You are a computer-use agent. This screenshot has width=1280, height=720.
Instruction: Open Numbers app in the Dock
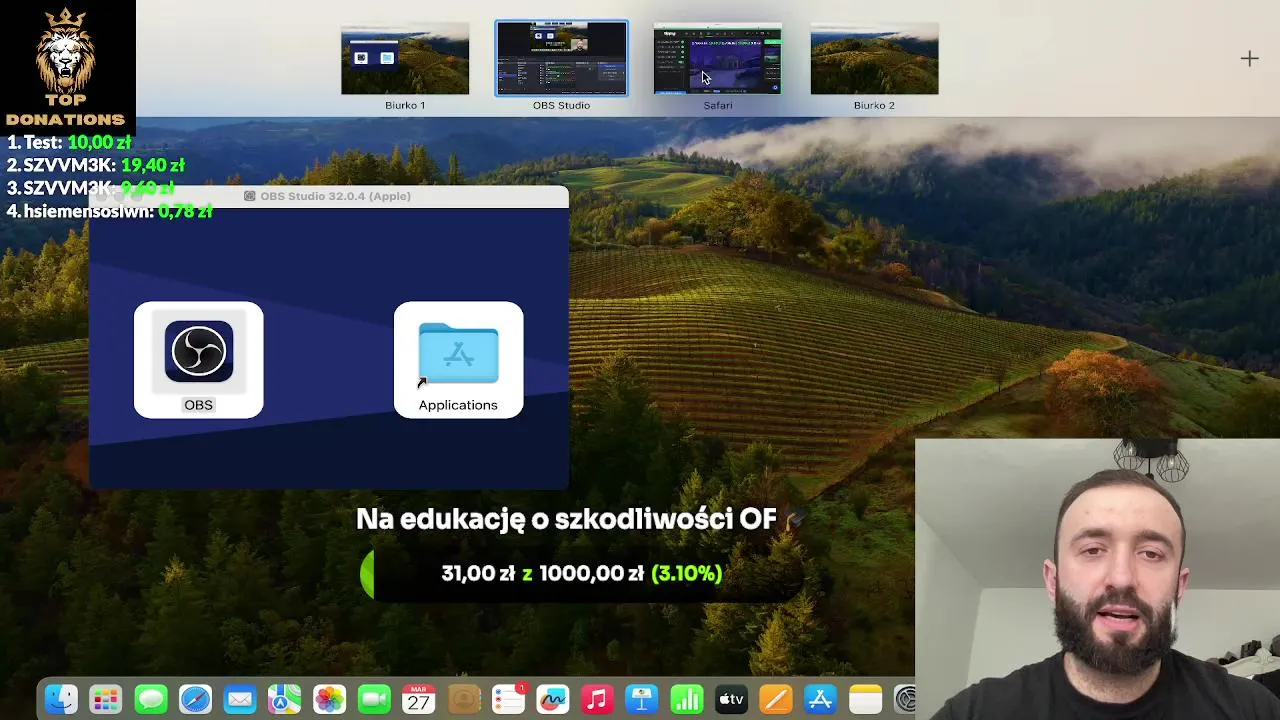[x=686, y=699]
